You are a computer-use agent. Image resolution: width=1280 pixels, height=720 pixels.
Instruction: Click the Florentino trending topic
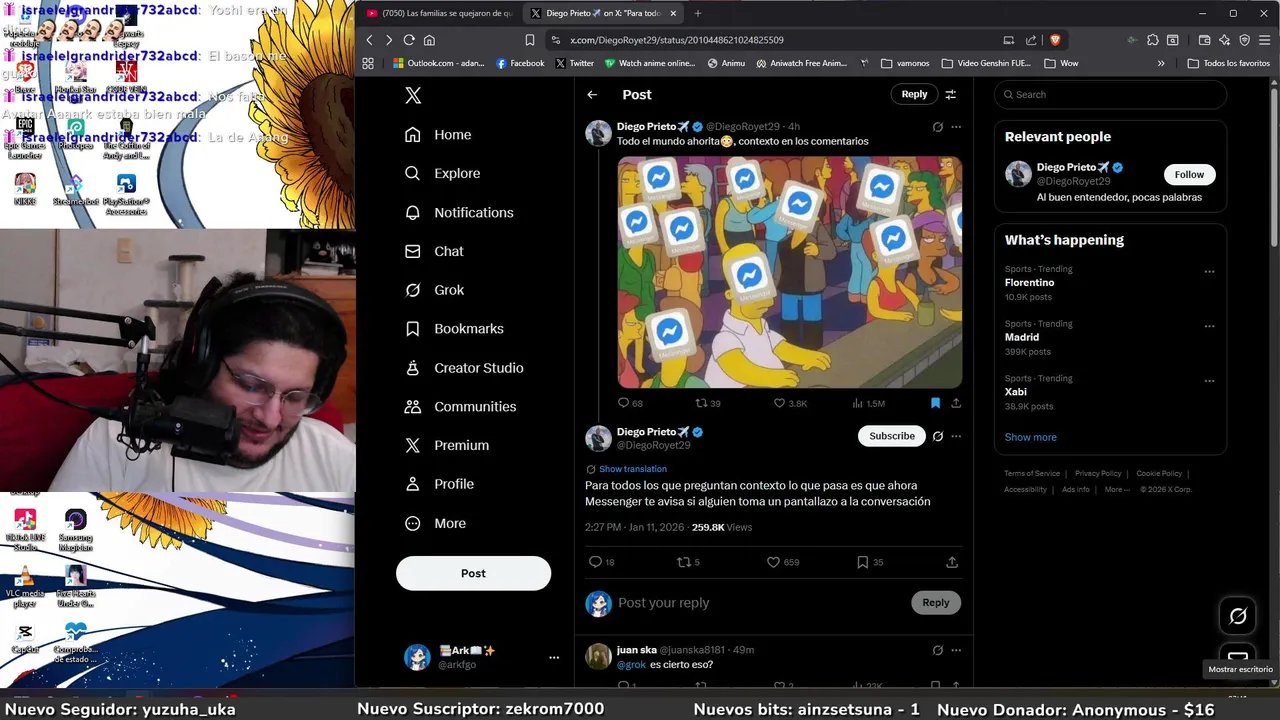coord(1029,283)
